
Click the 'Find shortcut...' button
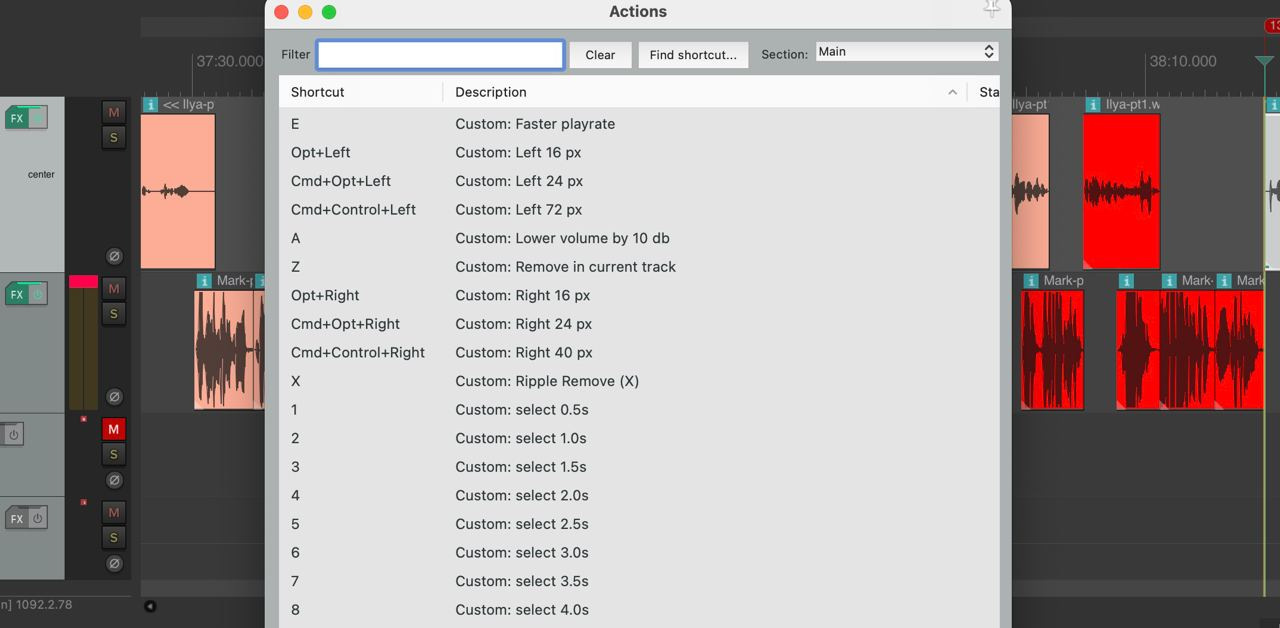pos(692,55)
